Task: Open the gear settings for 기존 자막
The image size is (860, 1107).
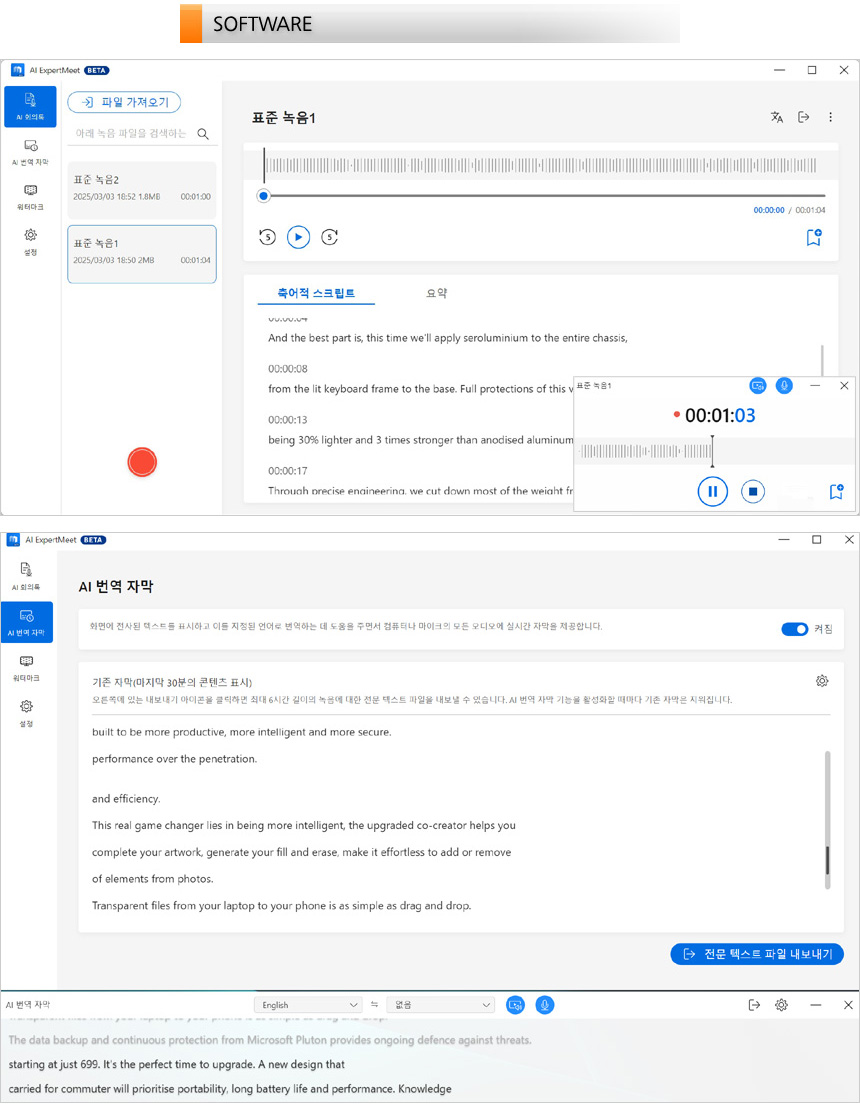Action: (x=822, y=681)
